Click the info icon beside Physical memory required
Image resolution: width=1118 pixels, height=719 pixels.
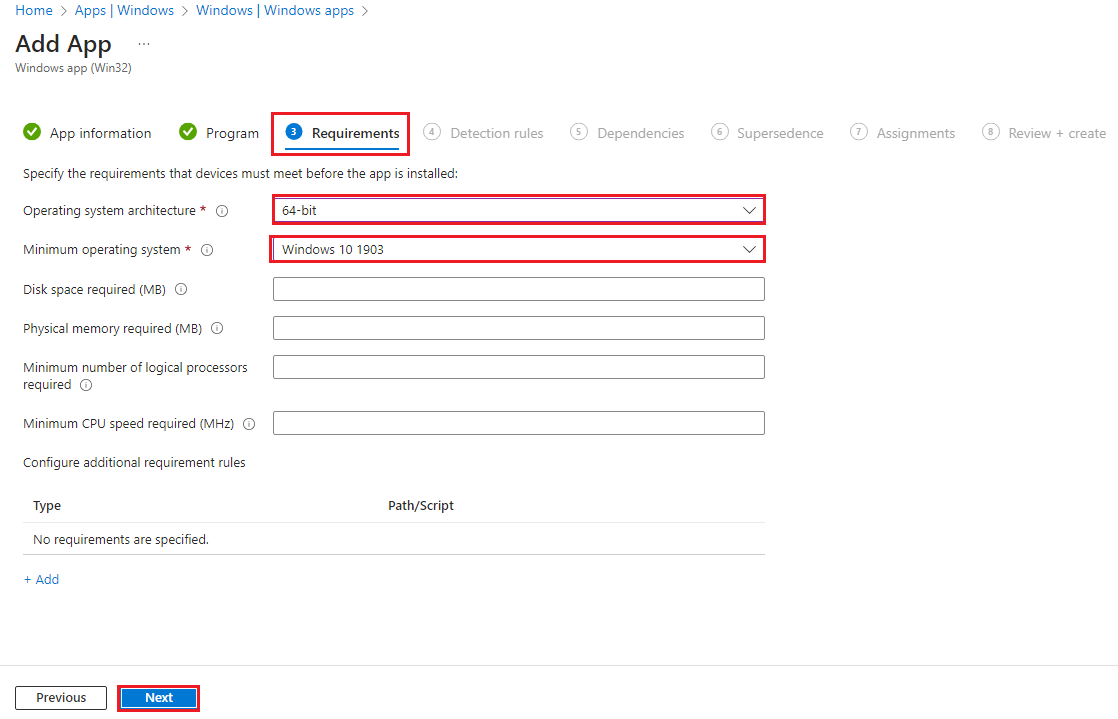(x=216, y=328)
